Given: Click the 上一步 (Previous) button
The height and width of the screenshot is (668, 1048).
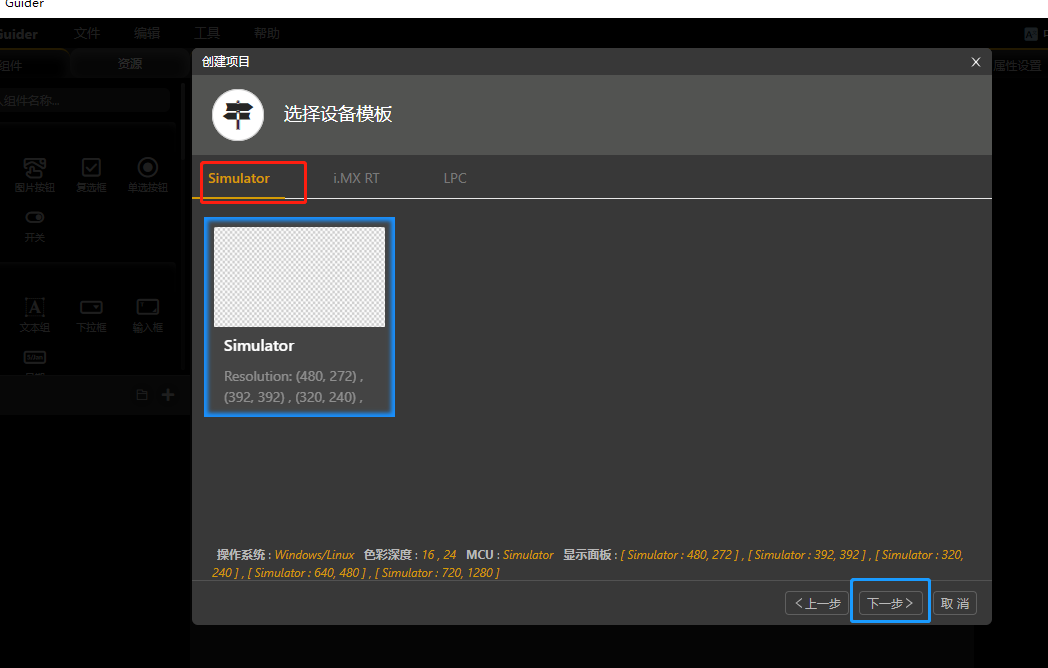Looking at the screenshot, I should coord(817,602).
